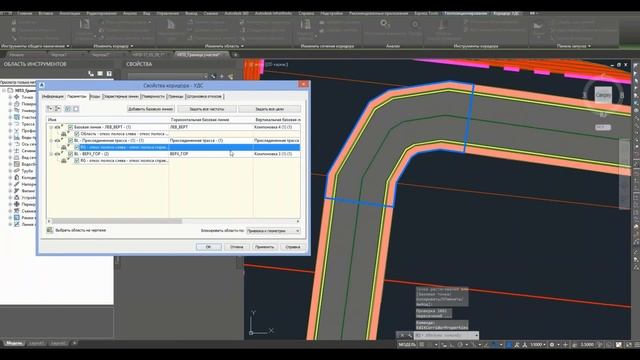Click the checked-box select-all icon in dialog toolbar

(68, 109)
